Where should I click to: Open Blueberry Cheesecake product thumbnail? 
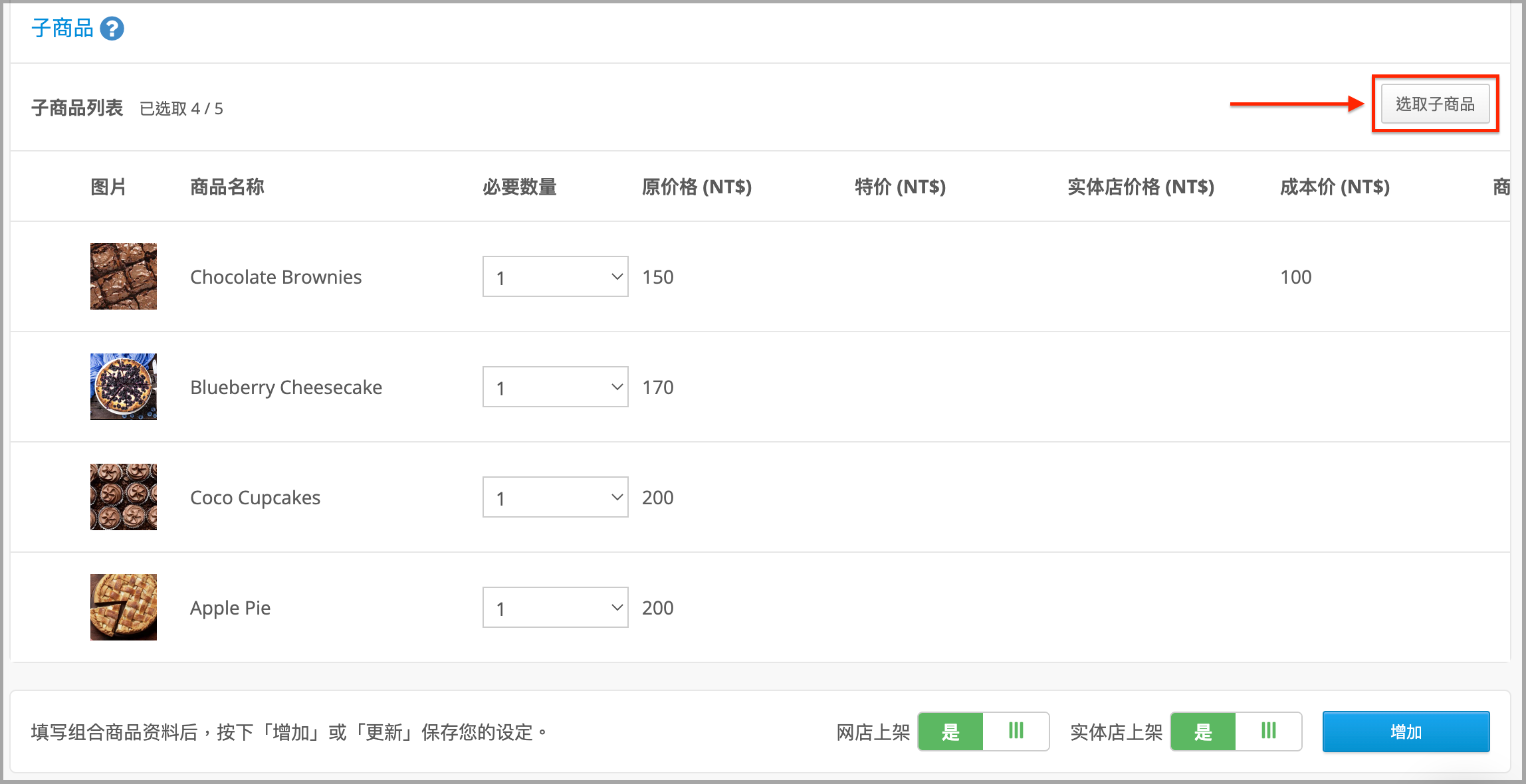[x=124, y=387]
